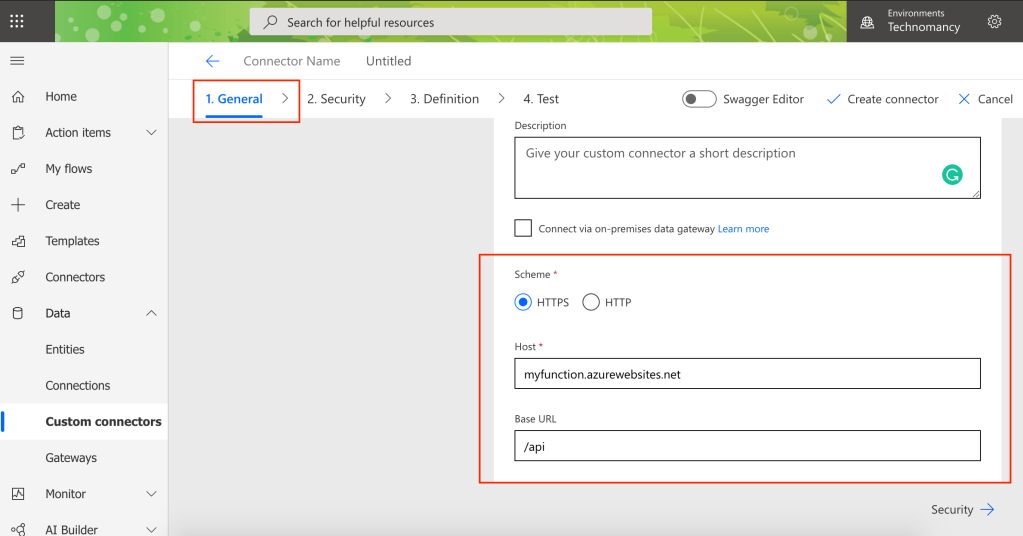
Task: Collapse the hamburger navigation menu
Action: [x=17, y=61]
